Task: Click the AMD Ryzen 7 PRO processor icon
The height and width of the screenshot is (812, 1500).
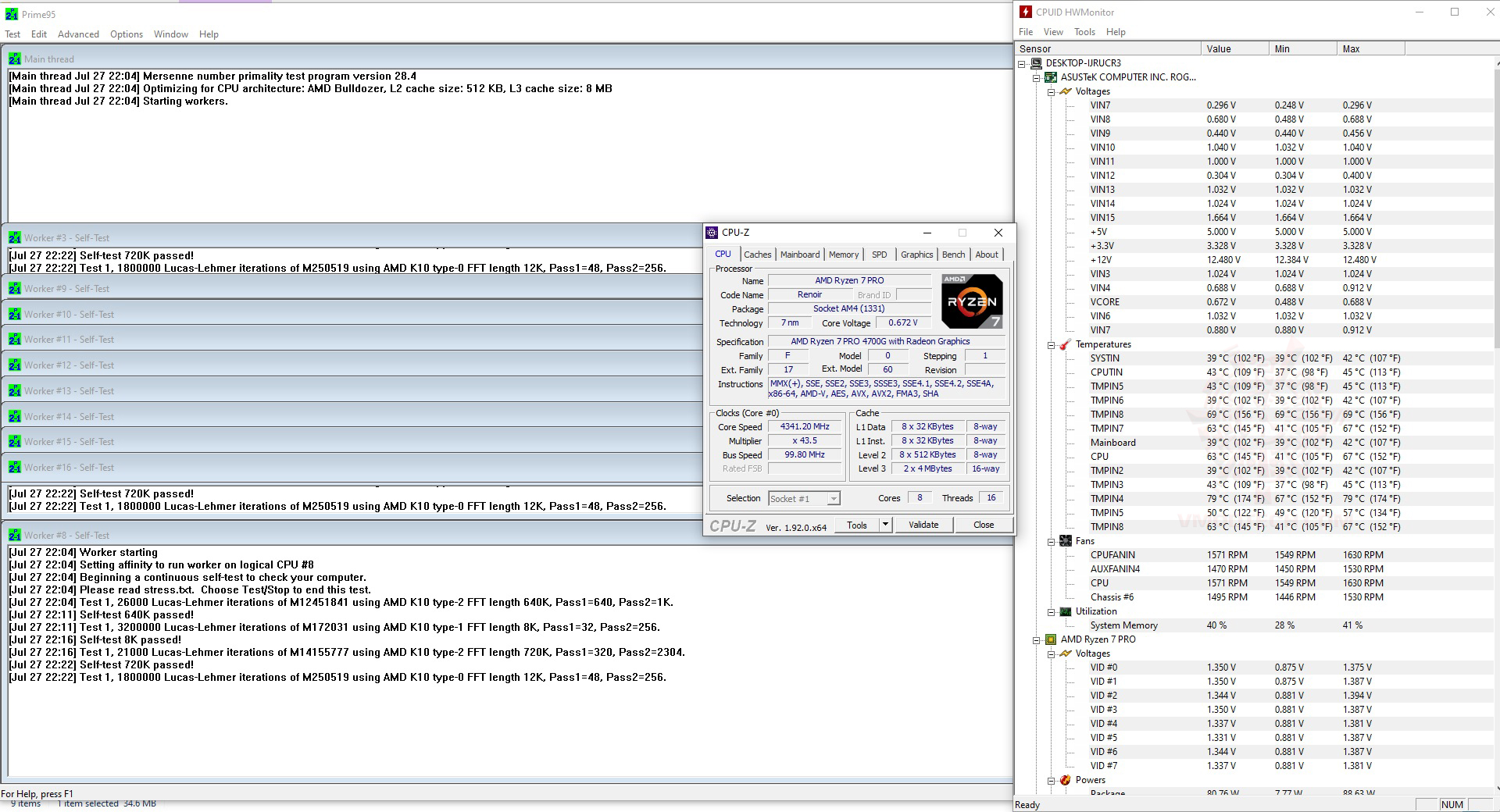Action: [1051, 639]
